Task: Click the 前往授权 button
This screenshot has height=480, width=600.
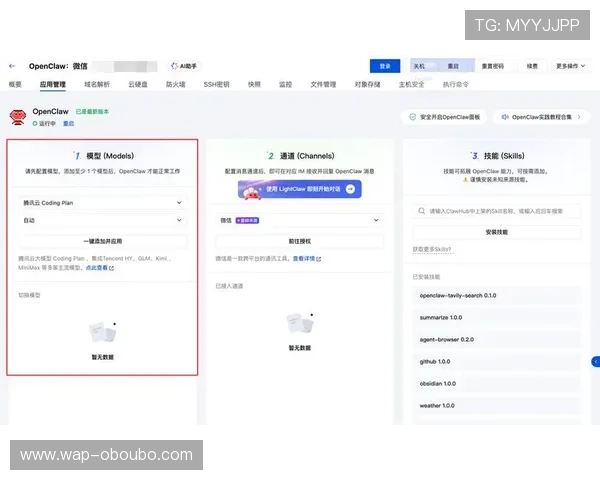Action: coord(300,241)
